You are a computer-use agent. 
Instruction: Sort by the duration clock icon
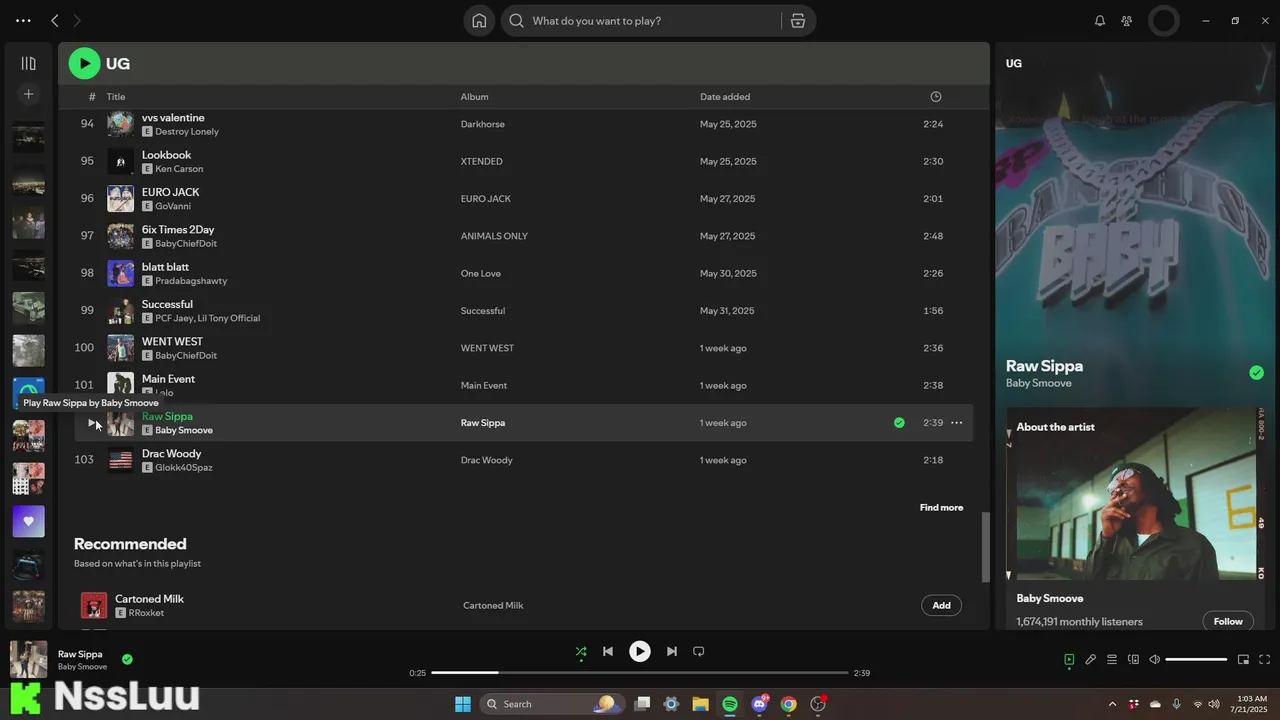pos(936,97)
